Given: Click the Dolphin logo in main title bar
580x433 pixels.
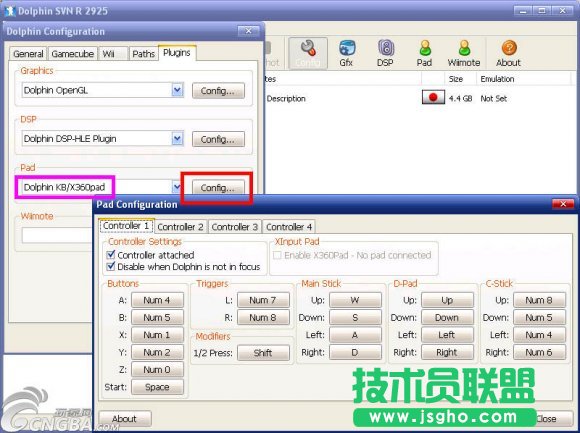Looking at the screenshot, I should click(10, 11).
